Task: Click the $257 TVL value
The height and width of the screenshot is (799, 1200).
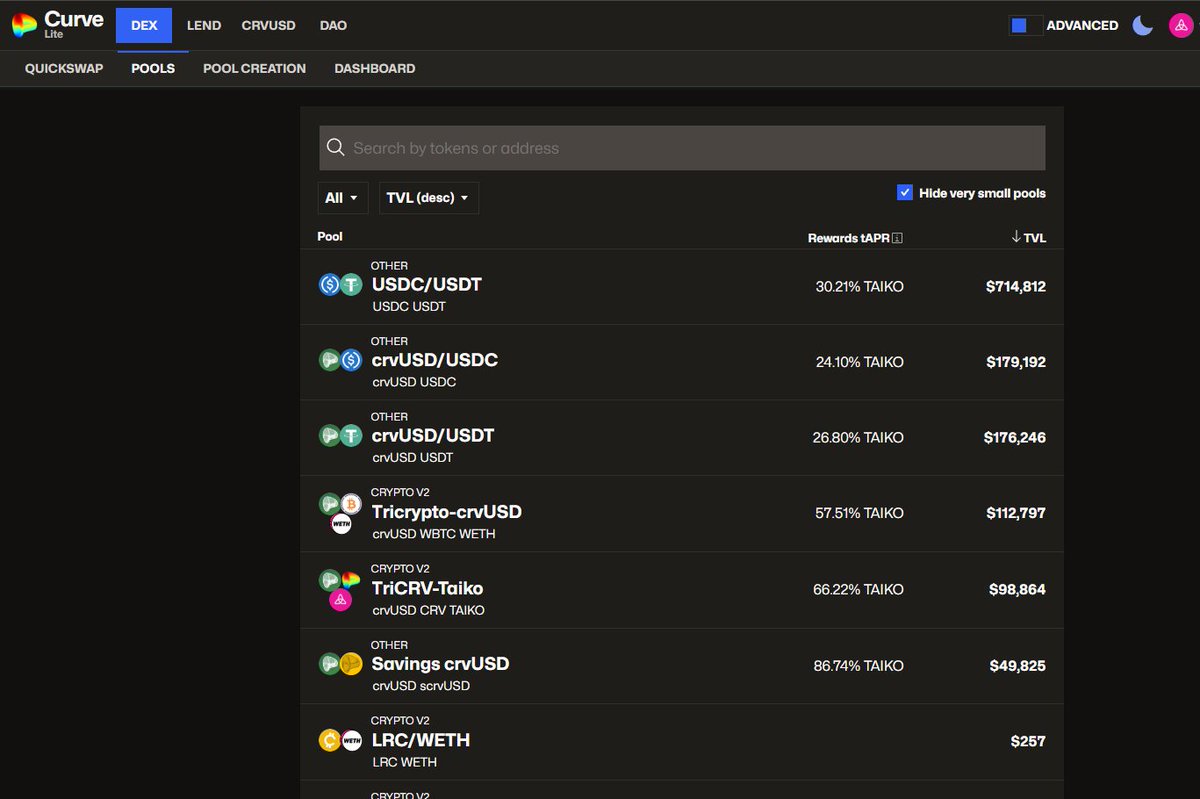Action: point(1028,741)
